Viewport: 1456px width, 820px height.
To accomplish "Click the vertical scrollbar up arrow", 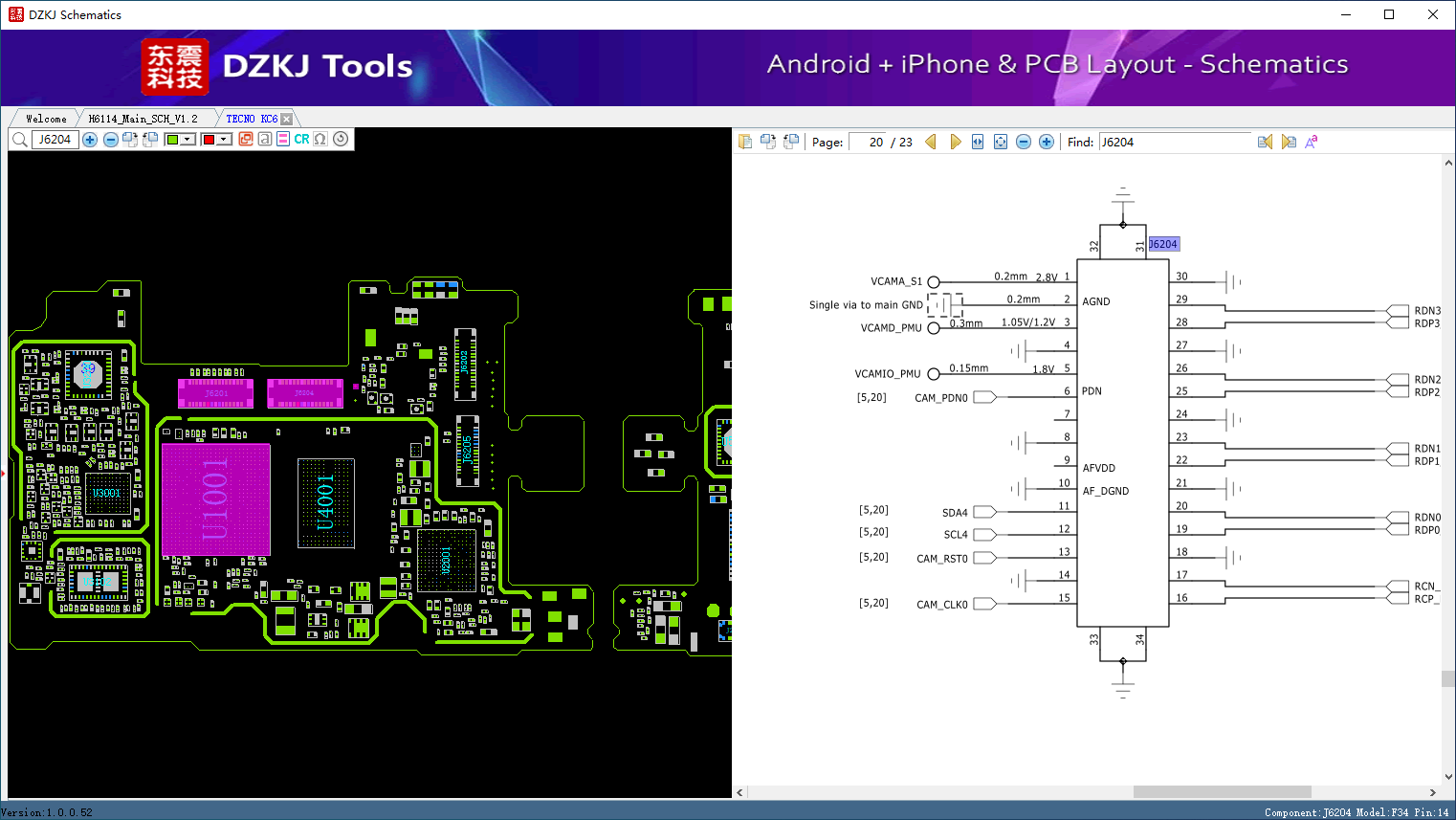I will tap(1448, 164).
